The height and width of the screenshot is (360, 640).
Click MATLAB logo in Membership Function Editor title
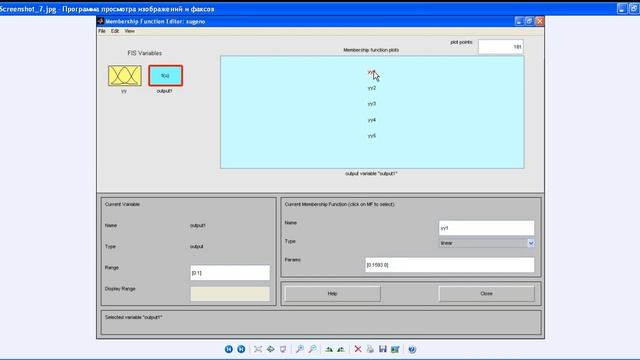pyautogui.click(x=101, y=21)
